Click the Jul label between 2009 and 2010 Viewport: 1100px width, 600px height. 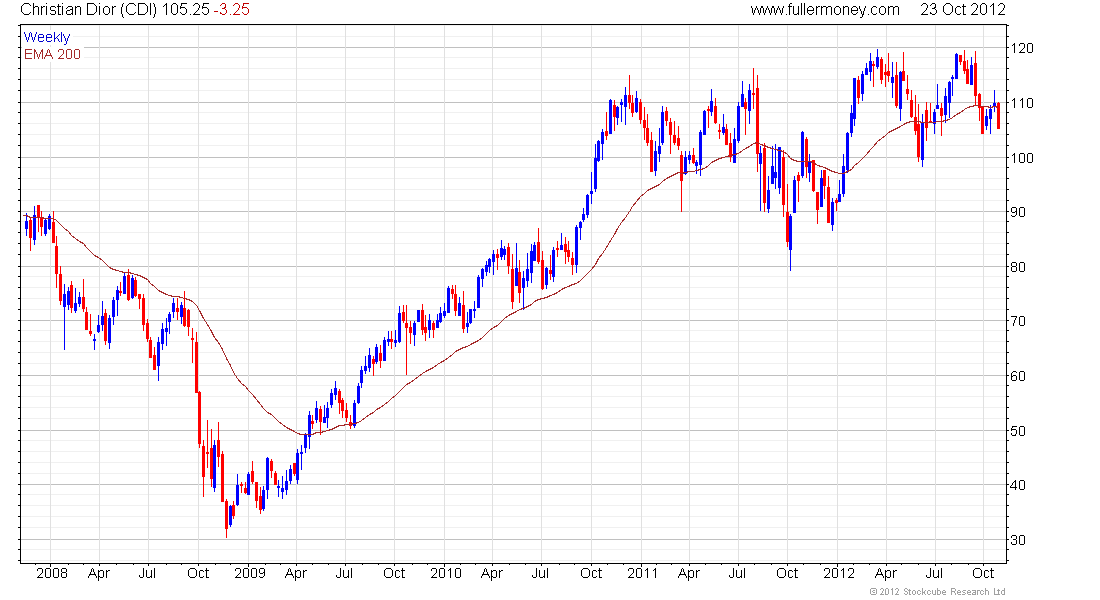344,573
